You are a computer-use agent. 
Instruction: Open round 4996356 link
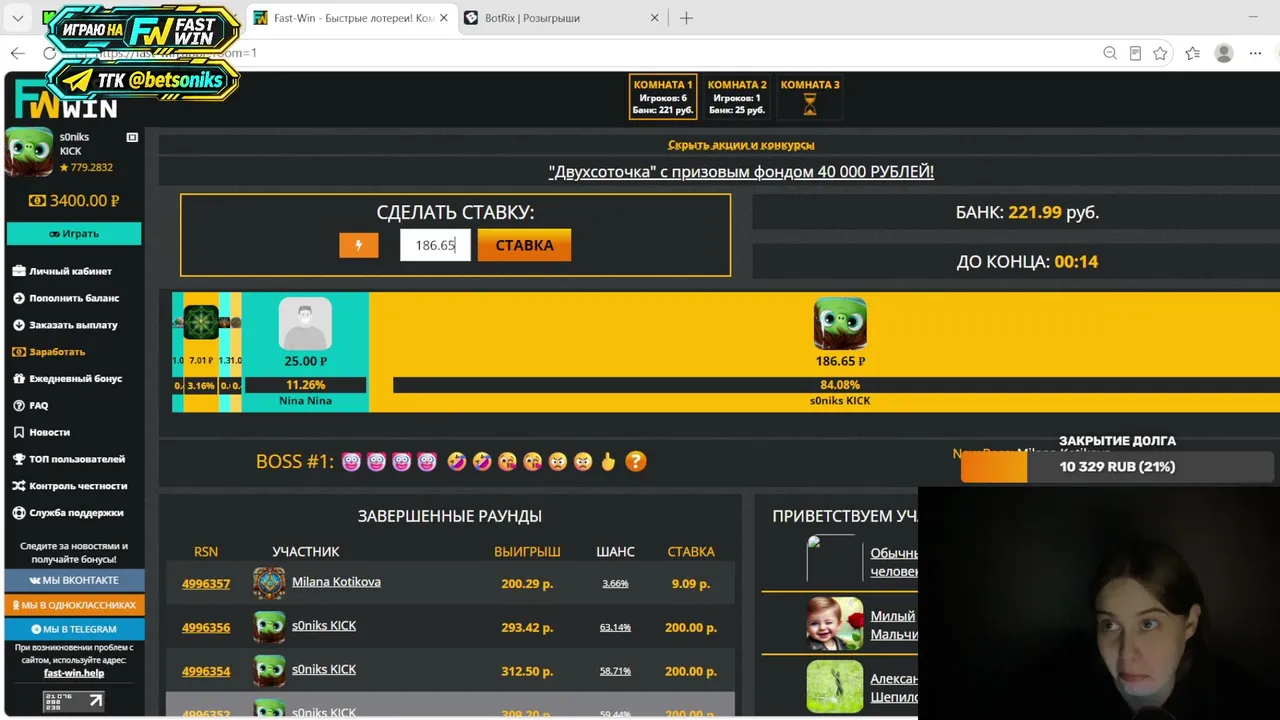[206, 628]
